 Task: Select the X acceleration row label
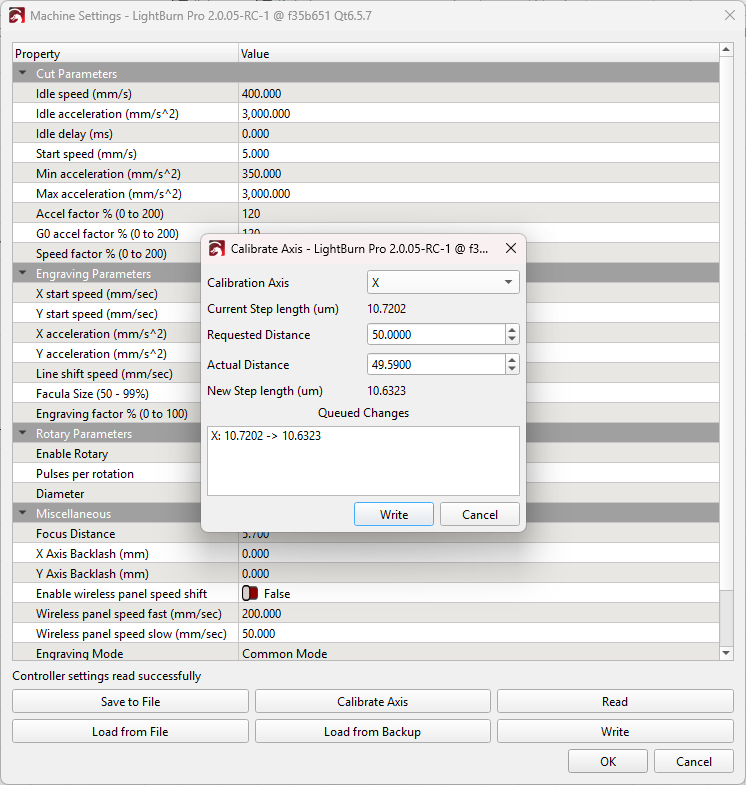101,333
